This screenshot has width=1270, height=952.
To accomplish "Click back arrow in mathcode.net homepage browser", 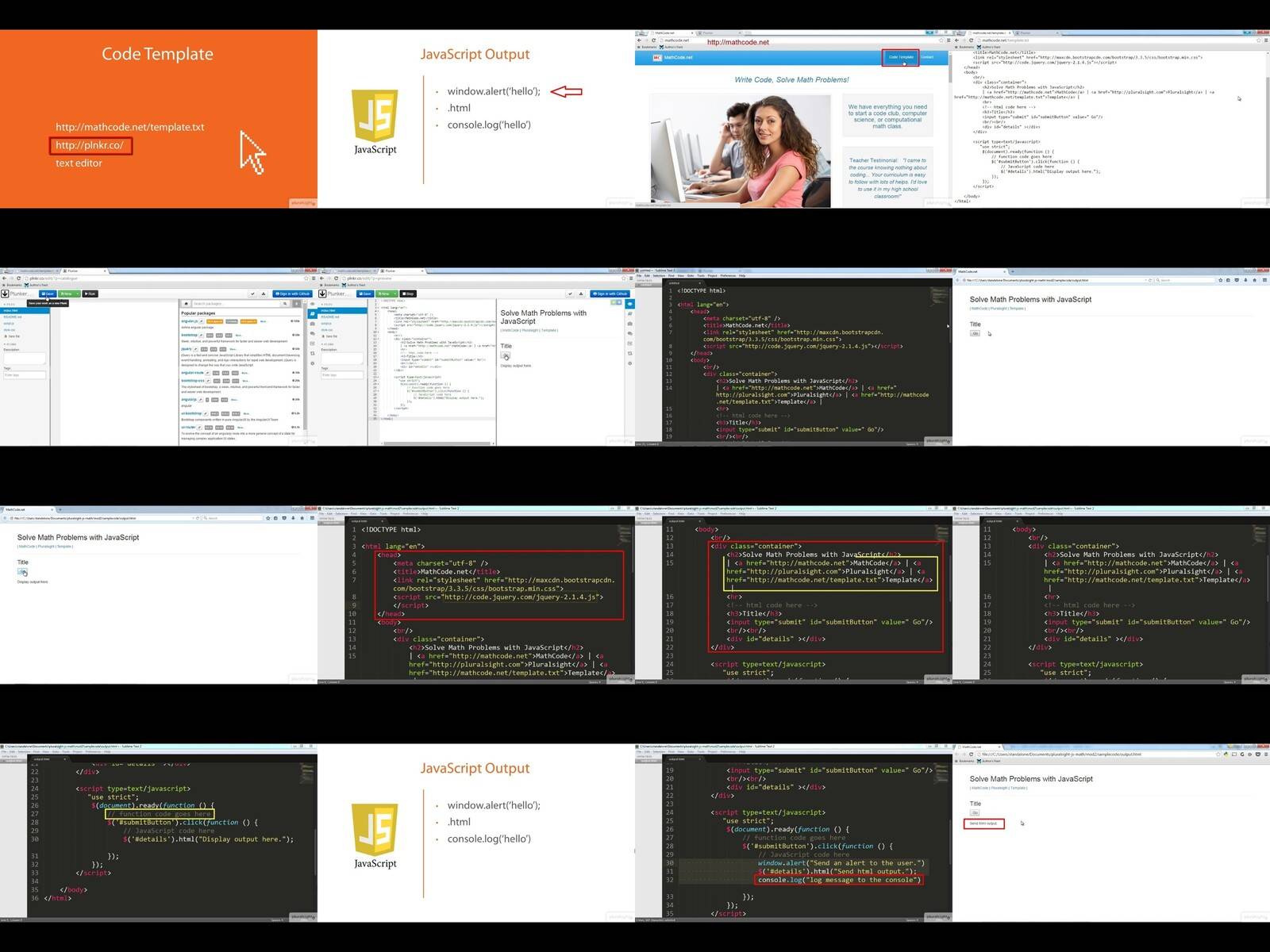I will tap(639, 40).
